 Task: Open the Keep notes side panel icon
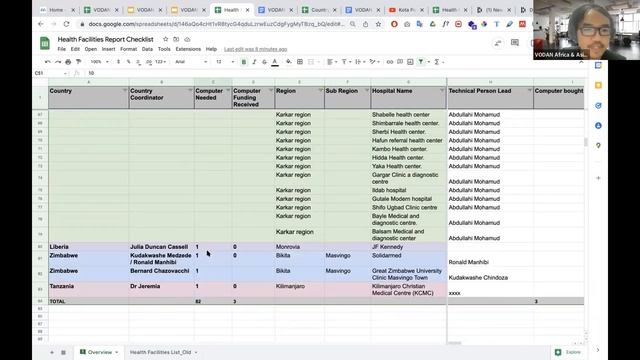[x=598, y=85]
